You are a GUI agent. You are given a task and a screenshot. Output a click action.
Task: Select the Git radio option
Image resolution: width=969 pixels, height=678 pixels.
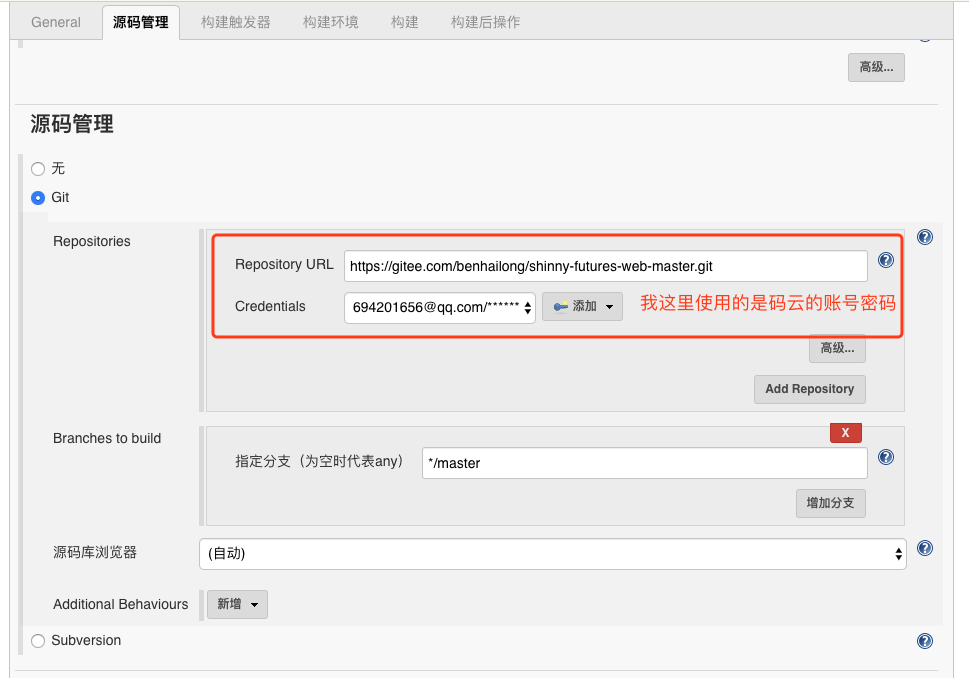(38, 198)
